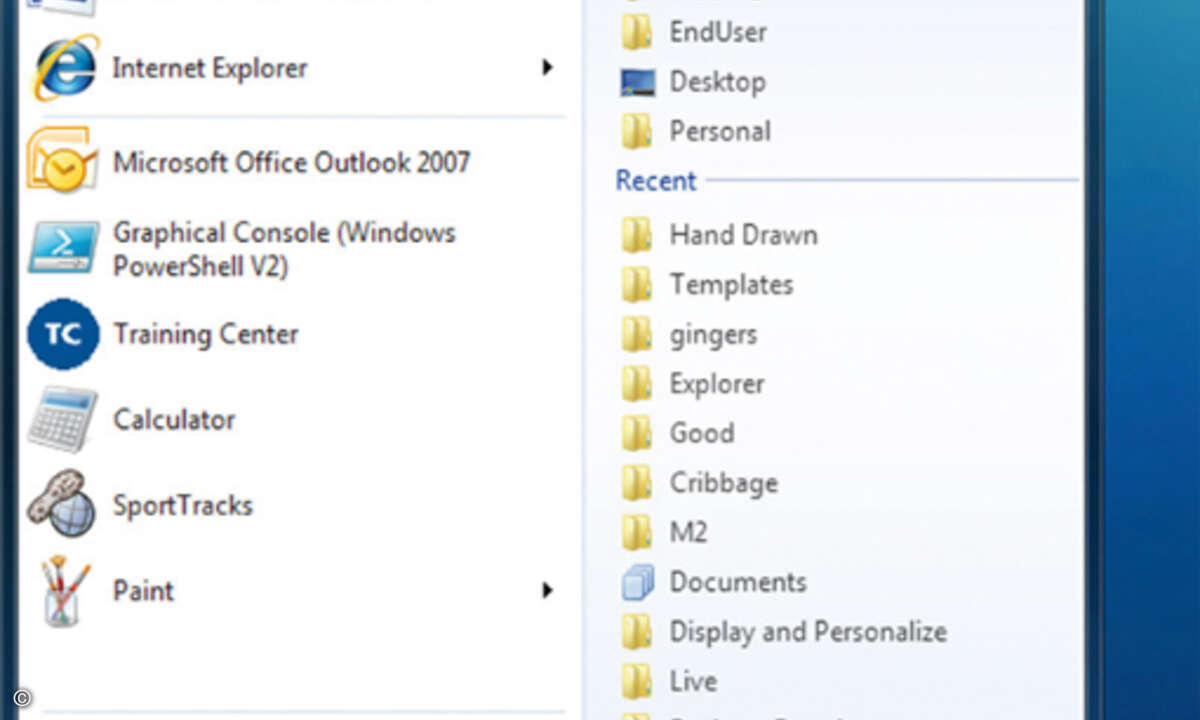
Task: Click the 'Live' recent item text
Action: tap(693, 681)
